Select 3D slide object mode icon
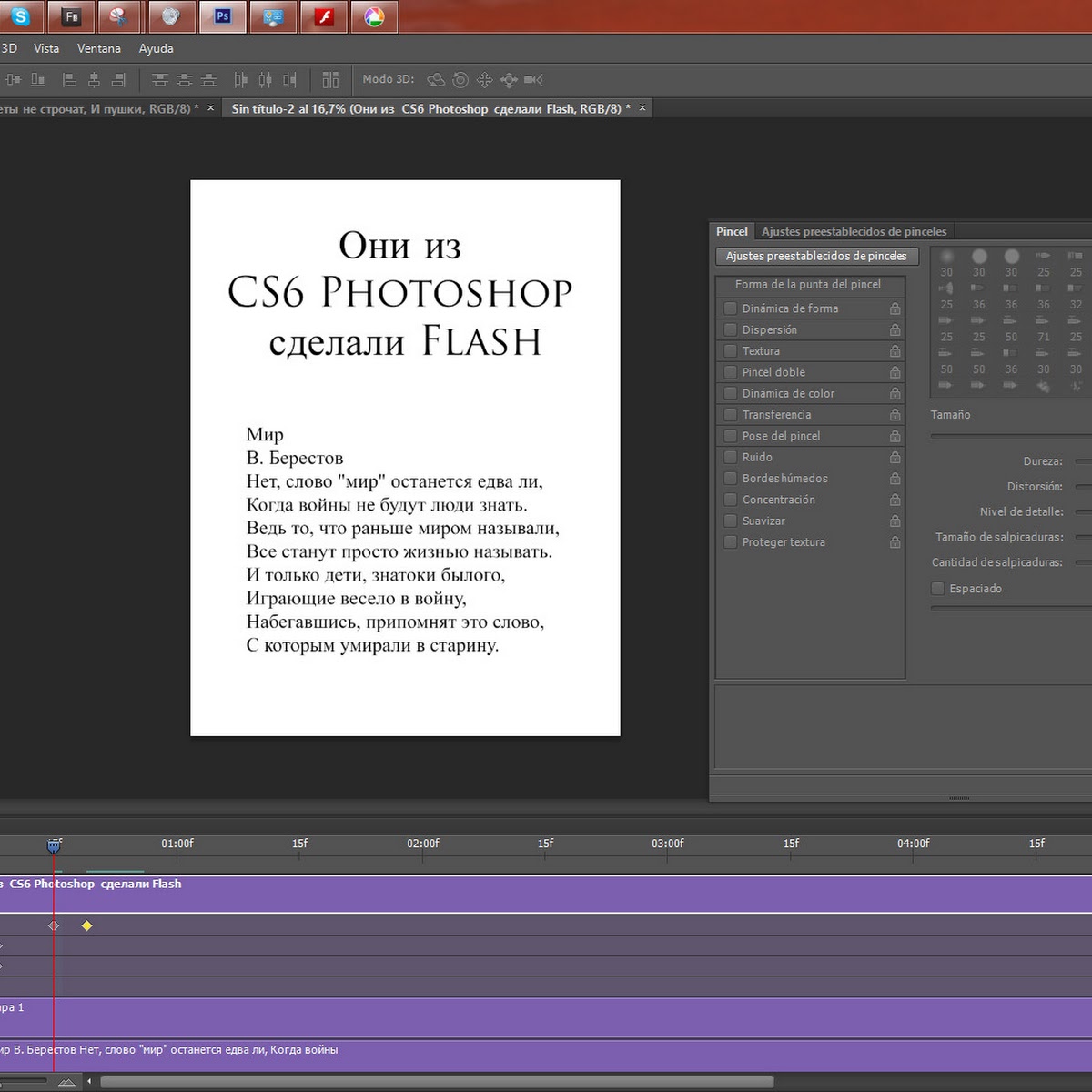 point(509,80)
